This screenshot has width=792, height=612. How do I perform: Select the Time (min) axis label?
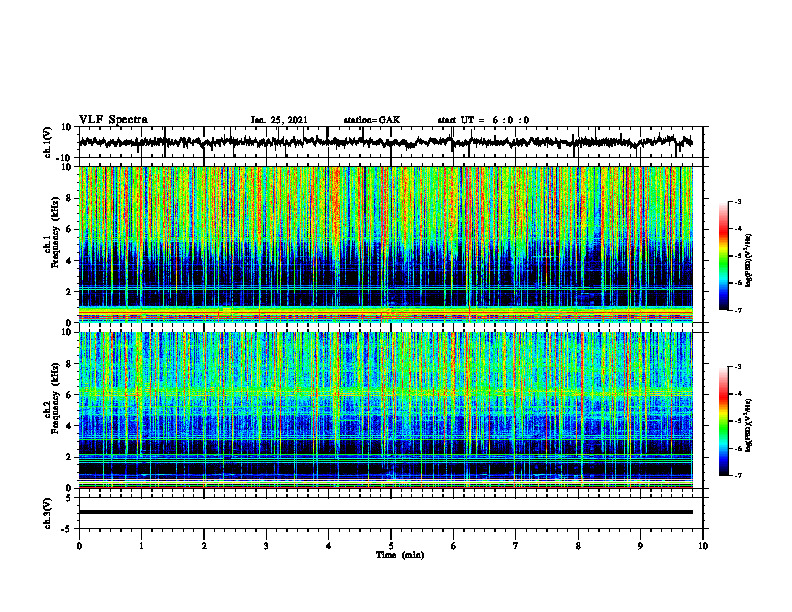coord(400,555)
